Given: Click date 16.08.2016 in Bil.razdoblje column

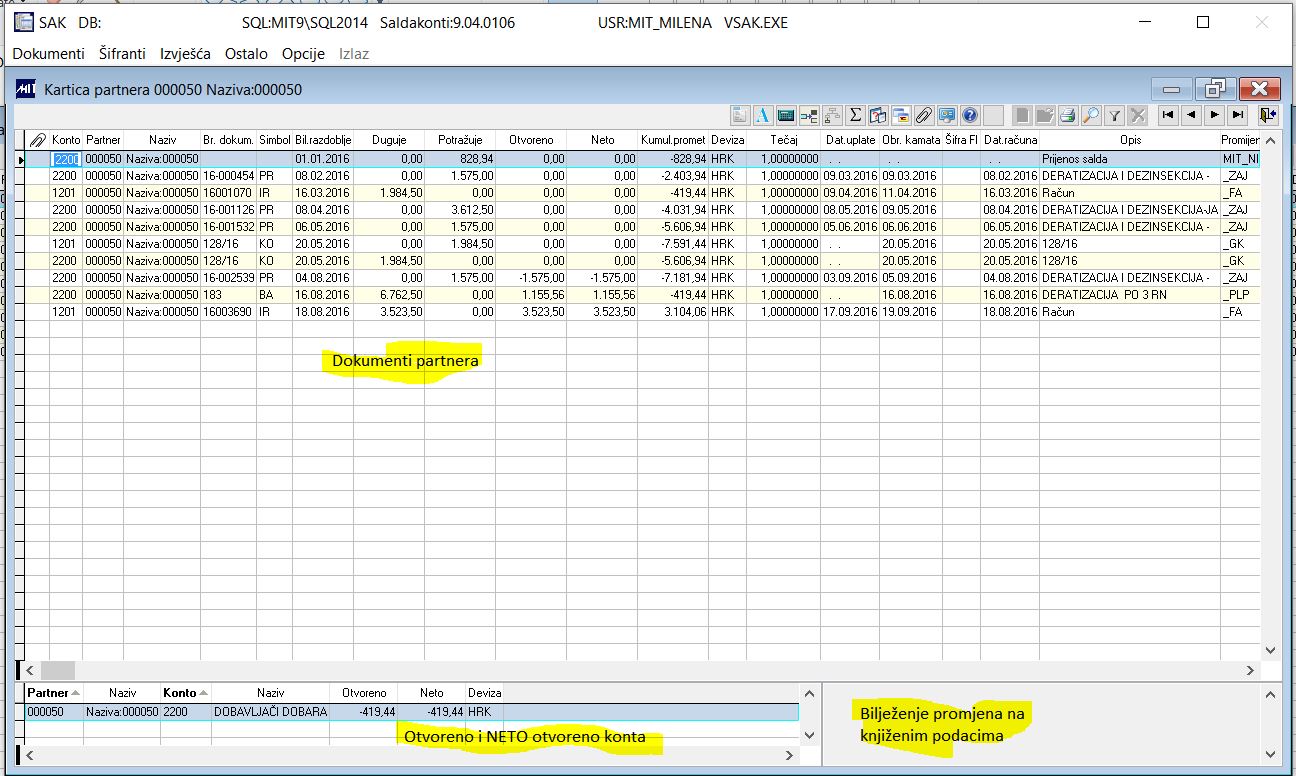Looking at the screenshot, I should point(322,295).
